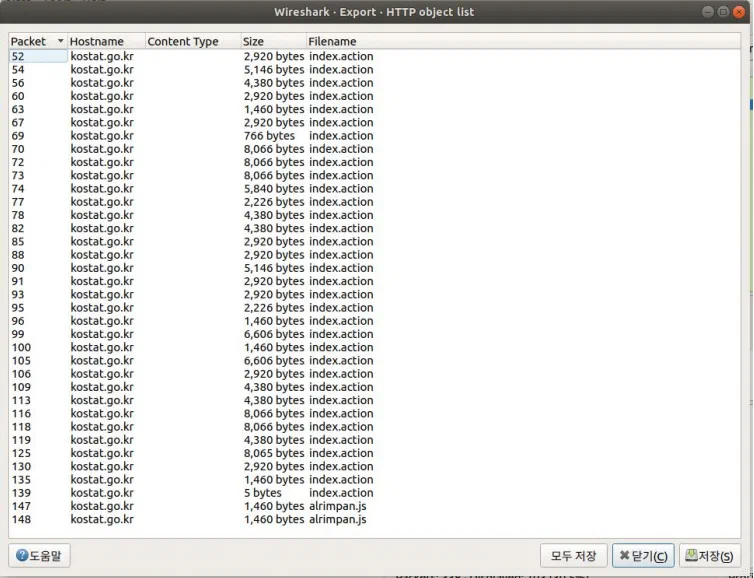The height and width of the screenshot is (578, 754).
Task: Select the row for packet 130
Action: 375,466
